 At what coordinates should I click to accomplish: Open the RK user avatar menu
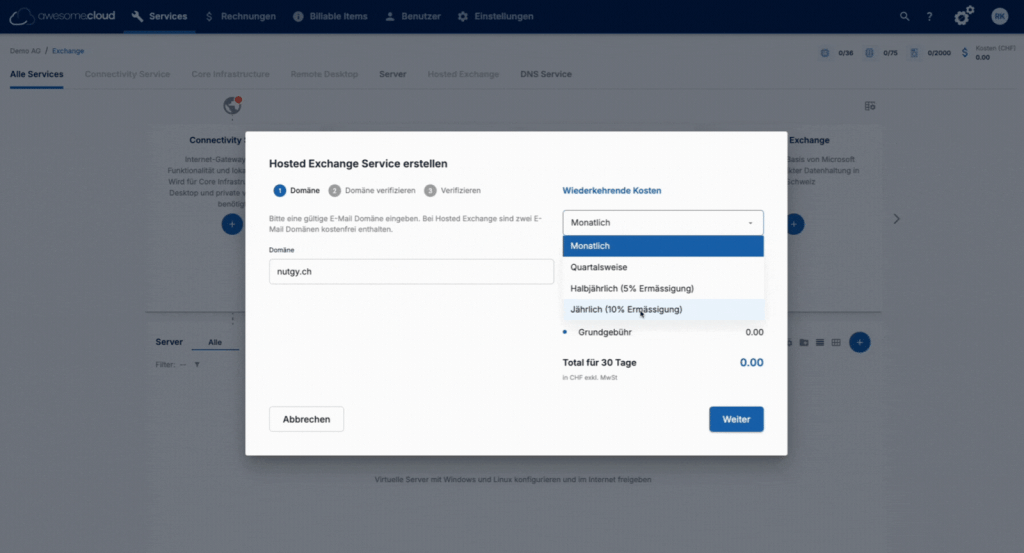coord(1000,16)
